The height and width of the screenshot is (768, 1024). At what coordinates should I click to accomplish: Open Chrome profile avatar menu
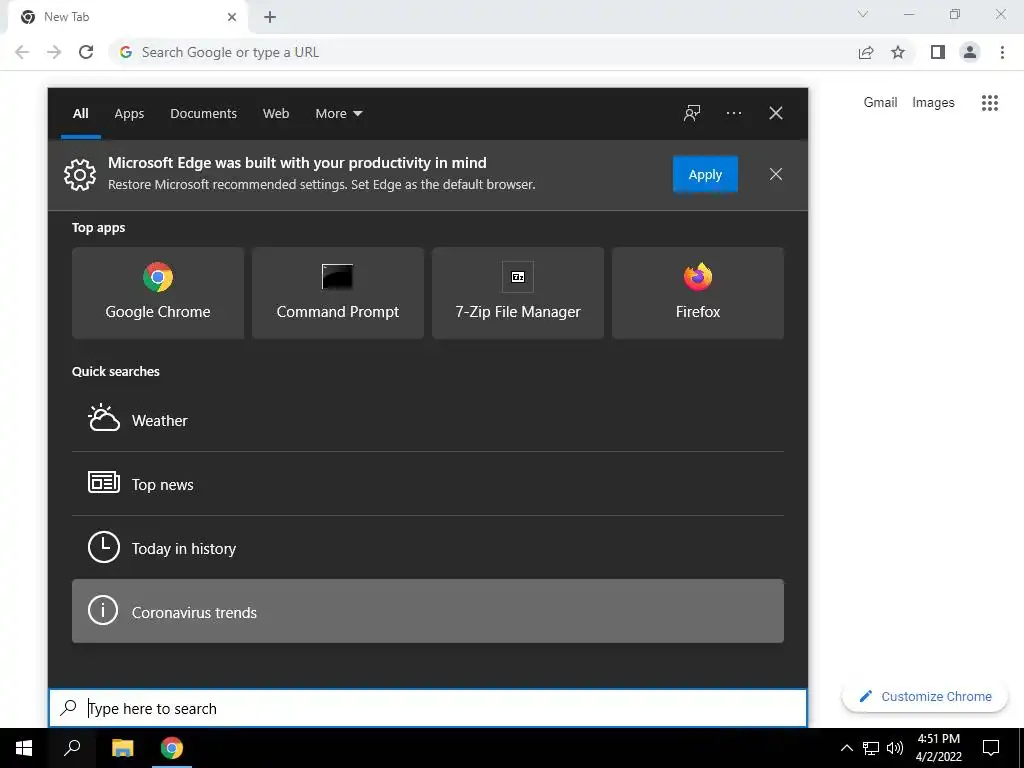point(970,52)
